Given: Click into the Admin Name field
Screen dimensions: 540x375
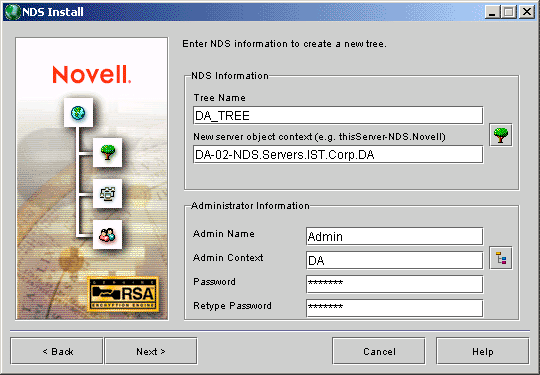Looking at the screenshot, I should [394, 236].
